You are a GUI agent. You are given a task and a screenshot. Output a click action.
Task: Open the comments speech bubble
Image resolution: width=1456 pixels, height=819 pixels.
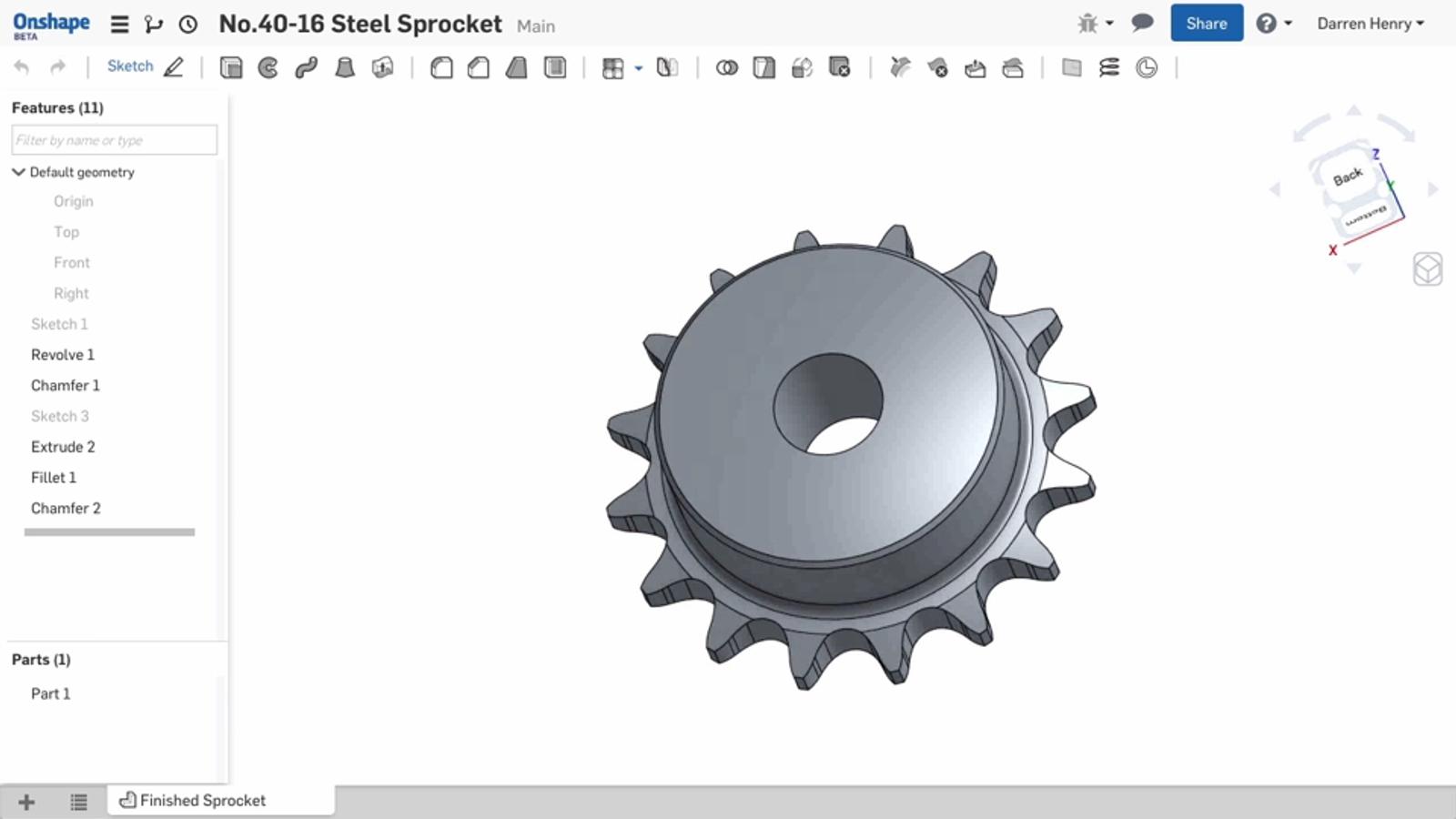tap(1142, 24)
